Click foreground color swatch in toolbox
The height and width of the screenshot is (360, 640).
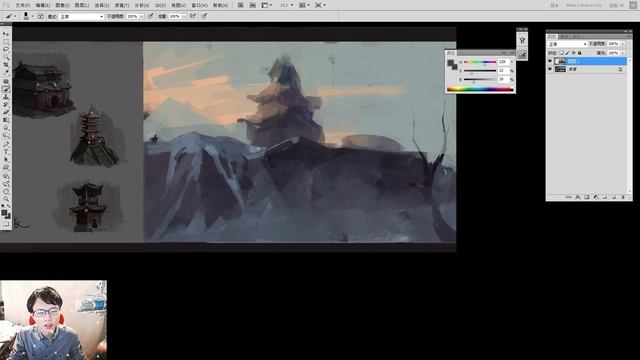4,213
